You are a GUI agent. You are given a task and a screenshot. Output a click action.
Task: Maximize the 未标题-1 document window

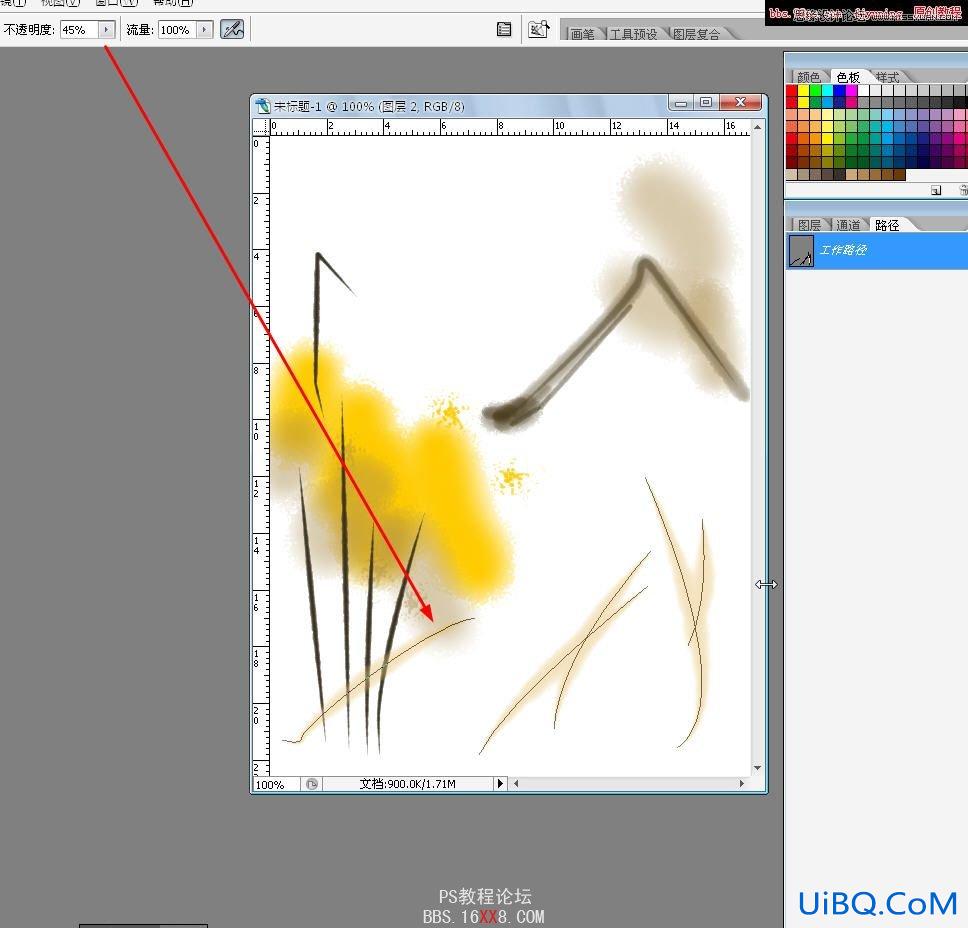[x=706, y=103]
